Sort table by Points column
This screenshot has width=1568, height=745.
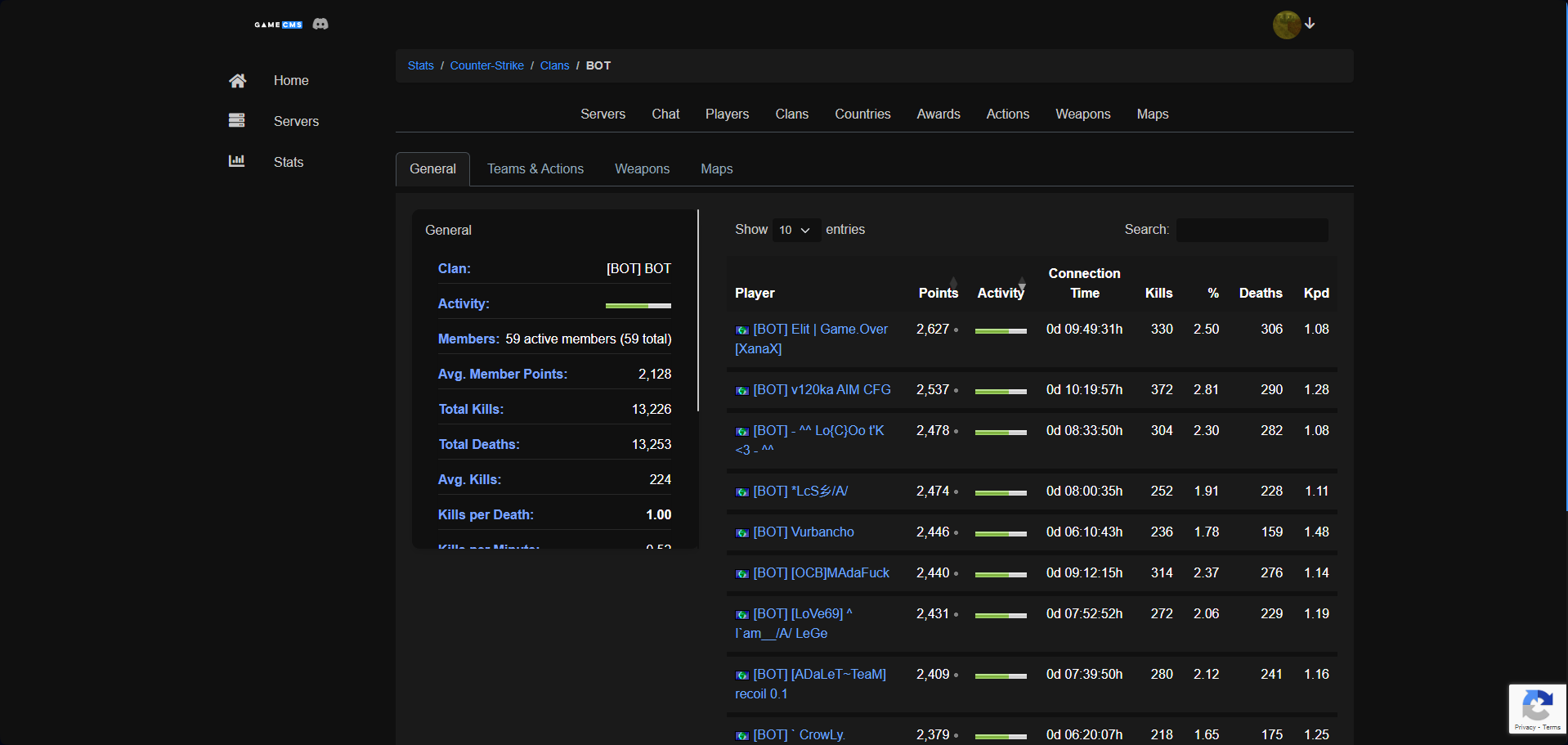pos(939,293)
